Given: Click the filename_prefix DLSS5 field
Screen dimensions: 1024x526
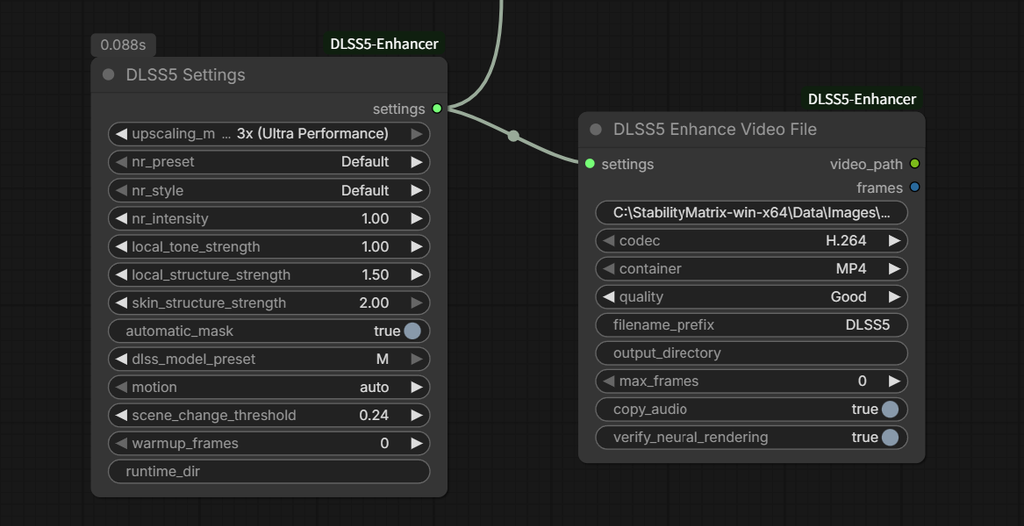Looking at the screenshot, I should tap(752, 325).
